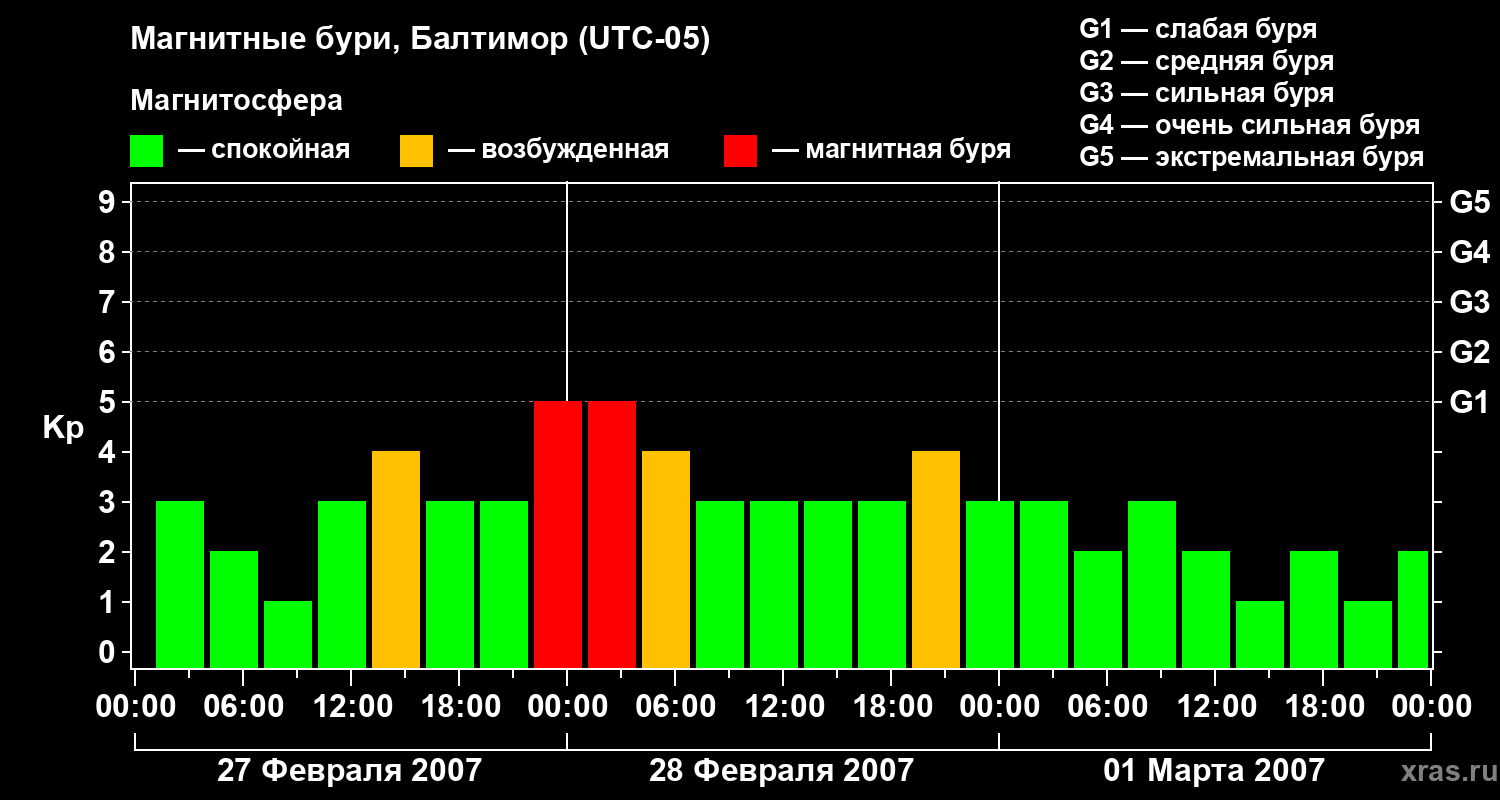Select the "01 Марта 2007" date label
Screen dimensions: 1500x800
tap(1213, 771)
